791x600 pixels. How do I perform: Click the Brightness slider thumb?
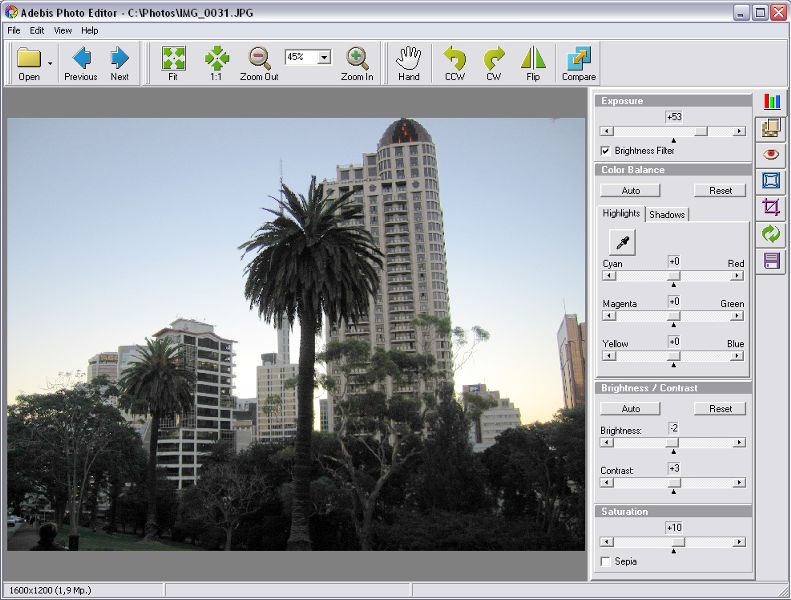672,443
